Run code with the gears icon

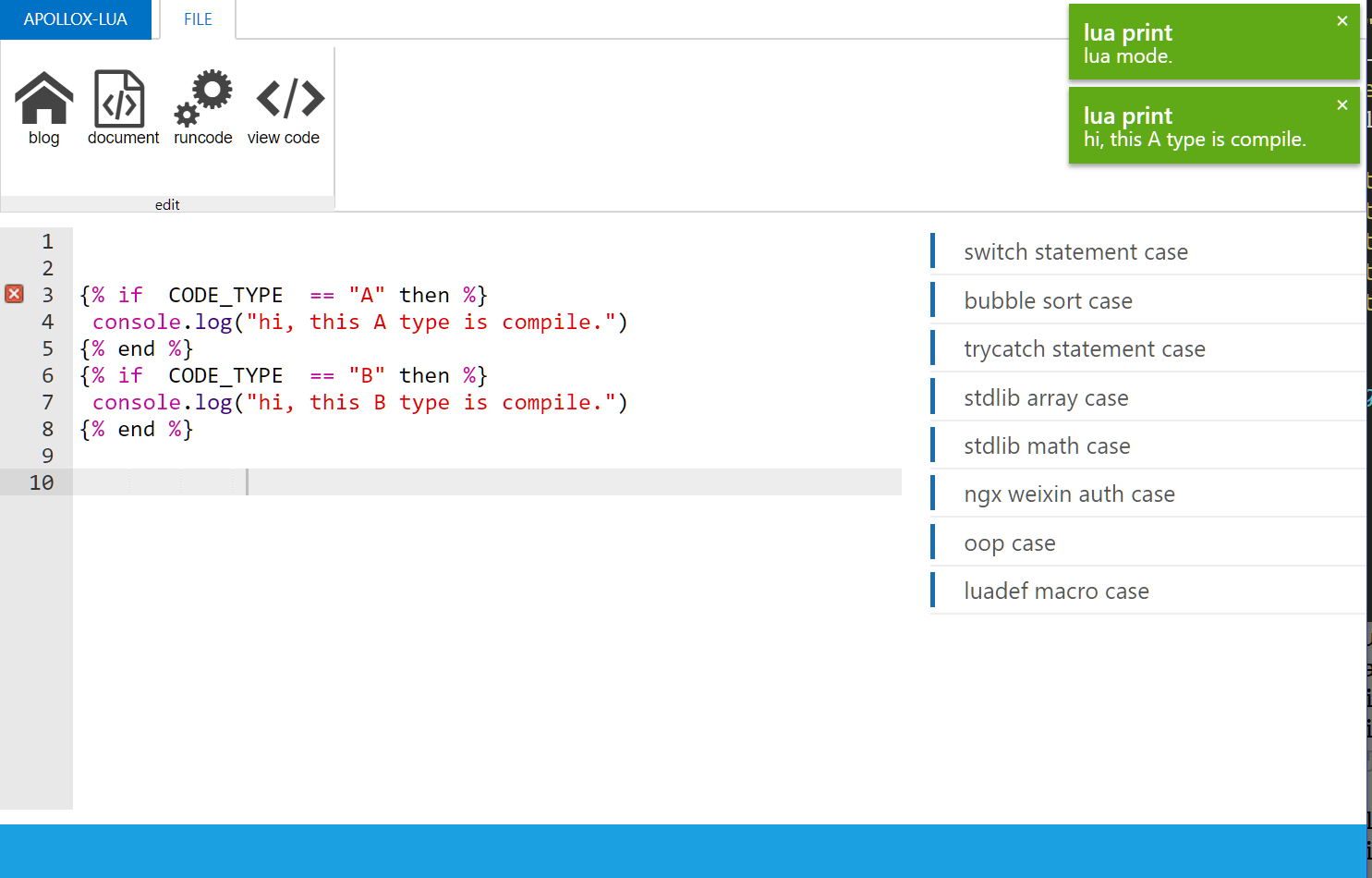click(203, 98)
